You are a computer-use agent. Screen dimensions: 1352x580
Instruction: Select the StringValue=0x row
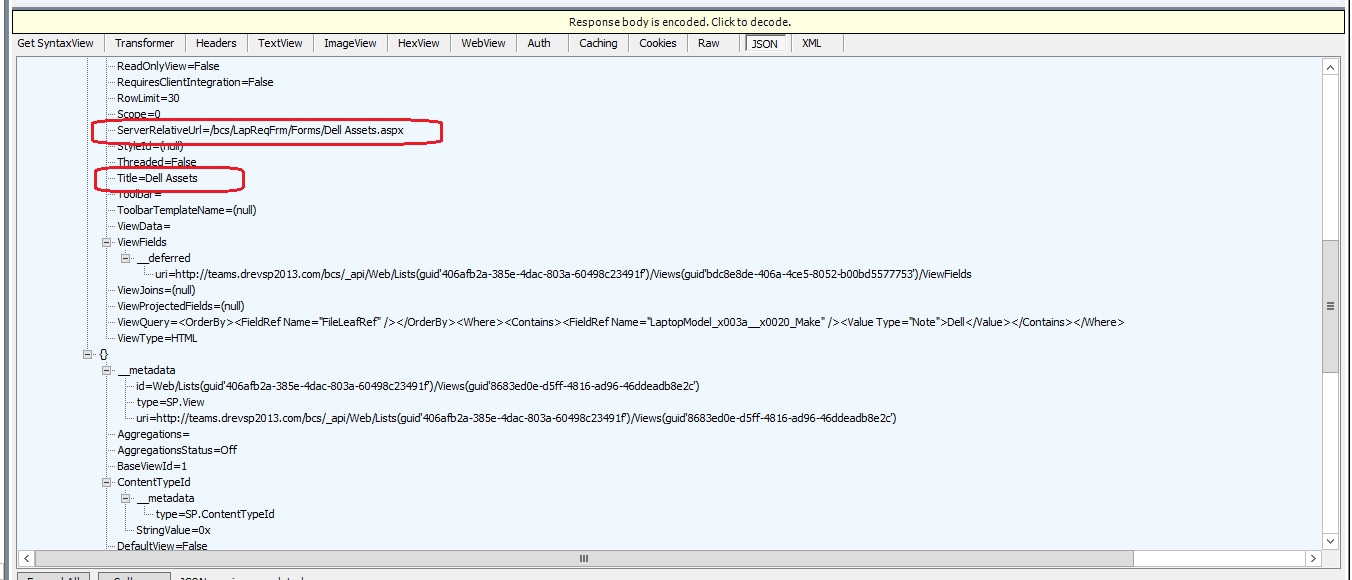[x=173, y=530]
